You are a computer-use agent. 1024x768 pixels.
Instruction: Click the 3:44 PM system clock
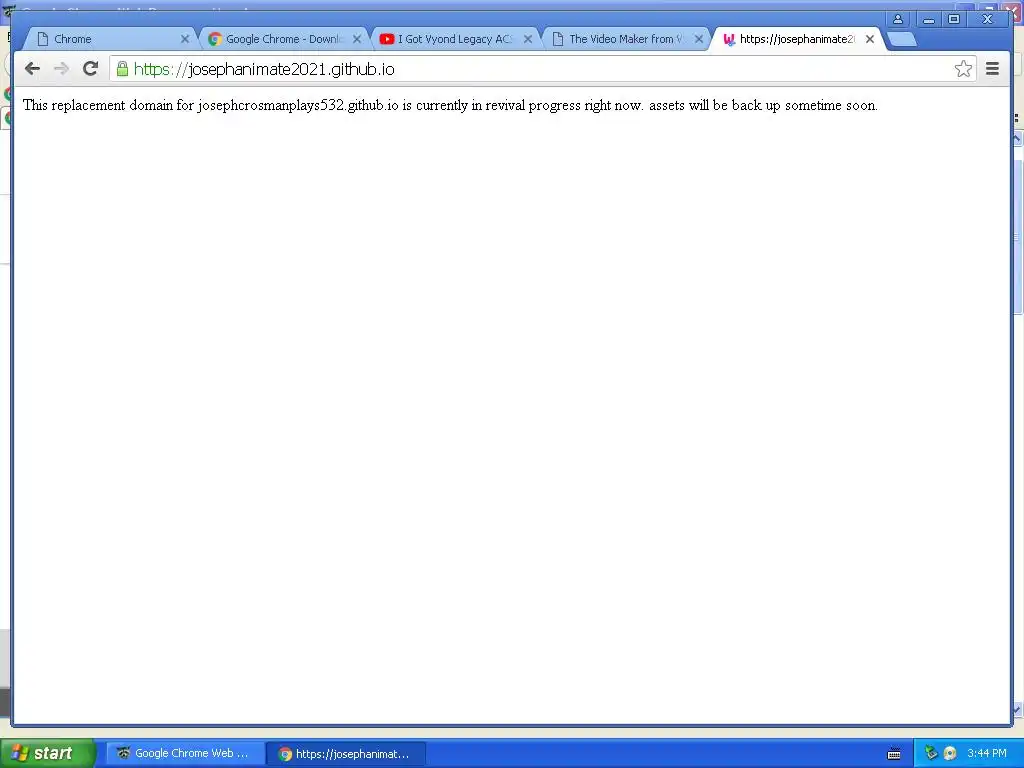coord(987,754)
